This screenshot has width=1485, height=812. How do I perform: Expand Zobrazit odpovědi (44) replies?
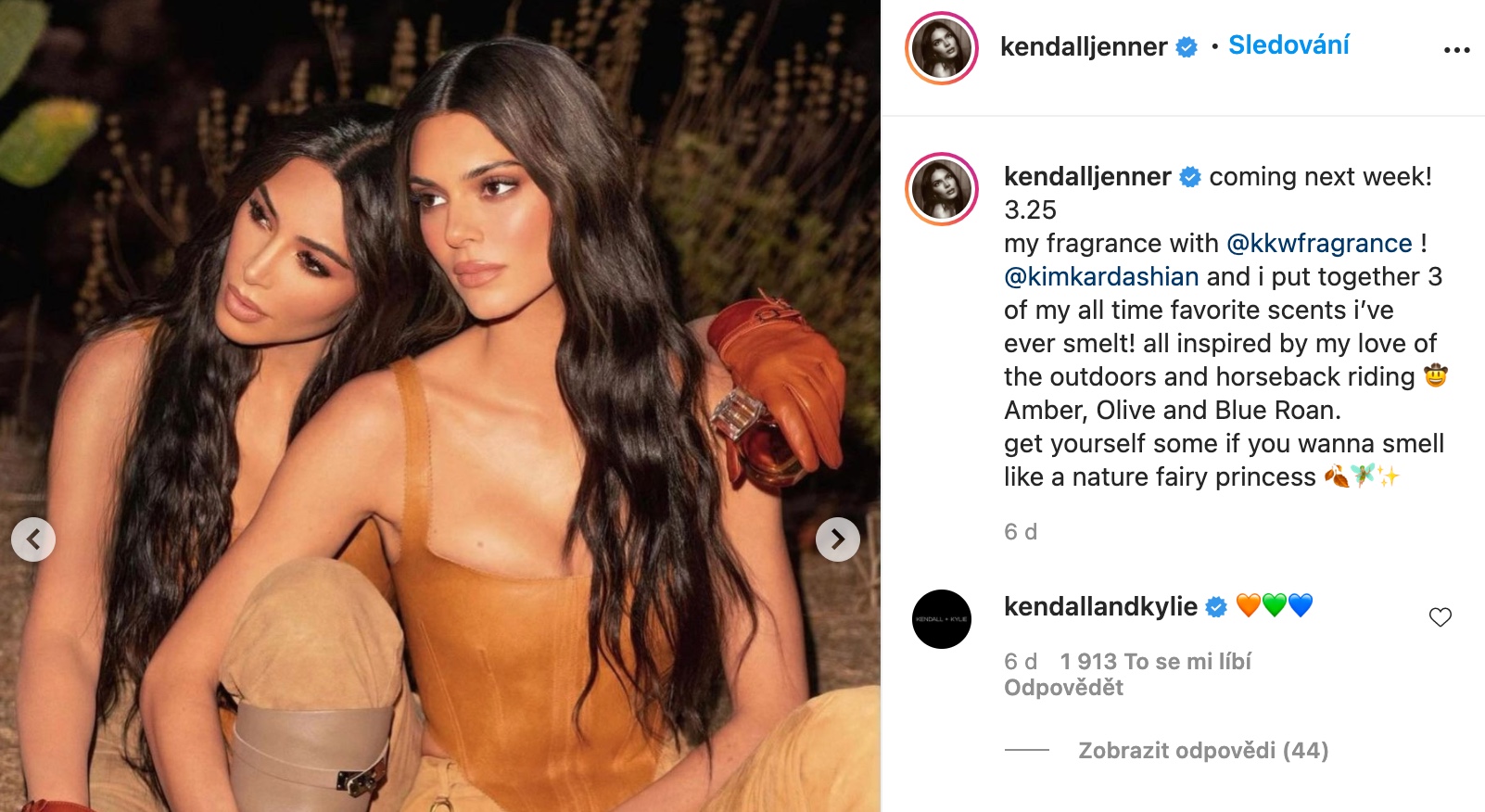1203,750
